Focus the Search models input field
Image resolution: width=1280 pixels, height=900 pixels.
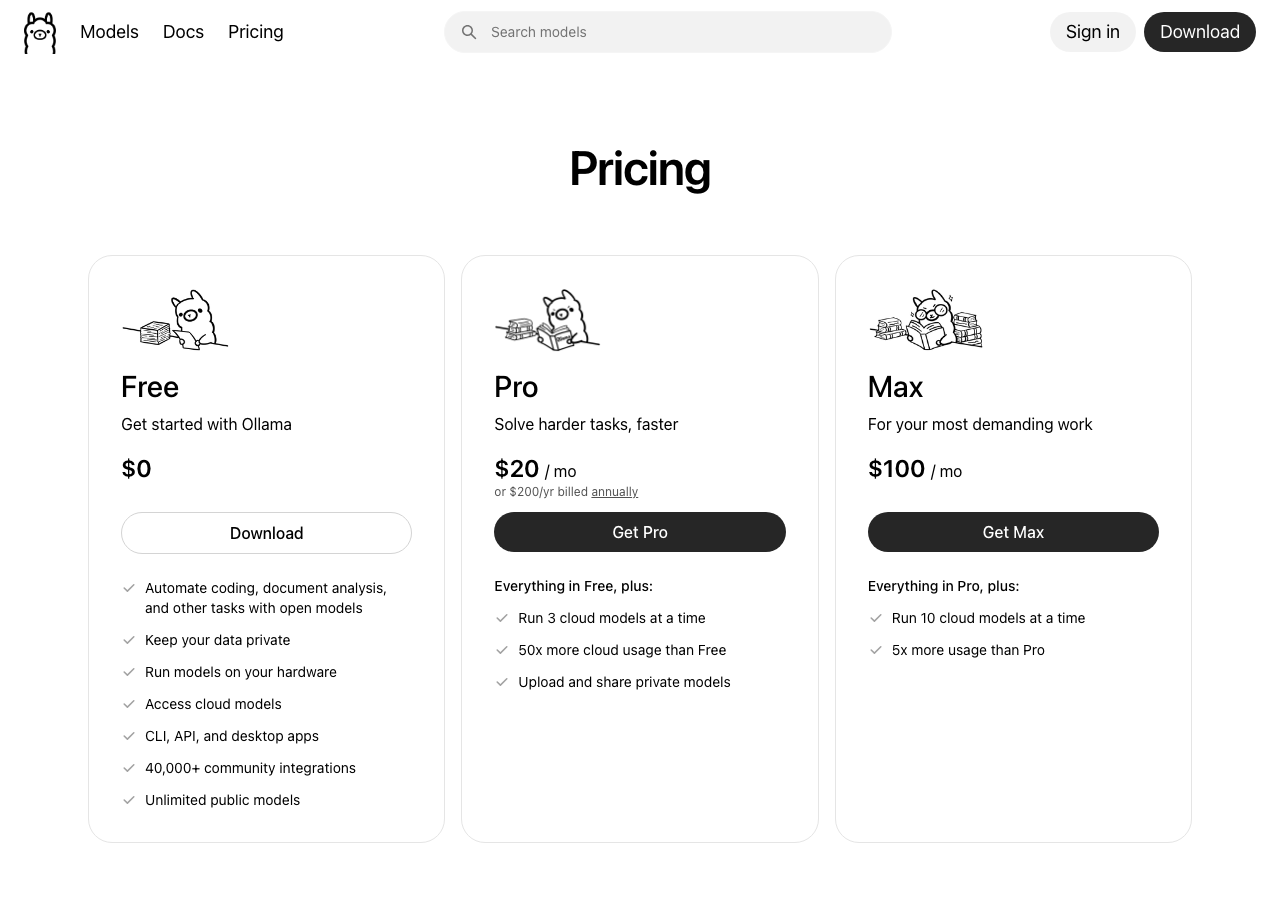tap(680, 32)
